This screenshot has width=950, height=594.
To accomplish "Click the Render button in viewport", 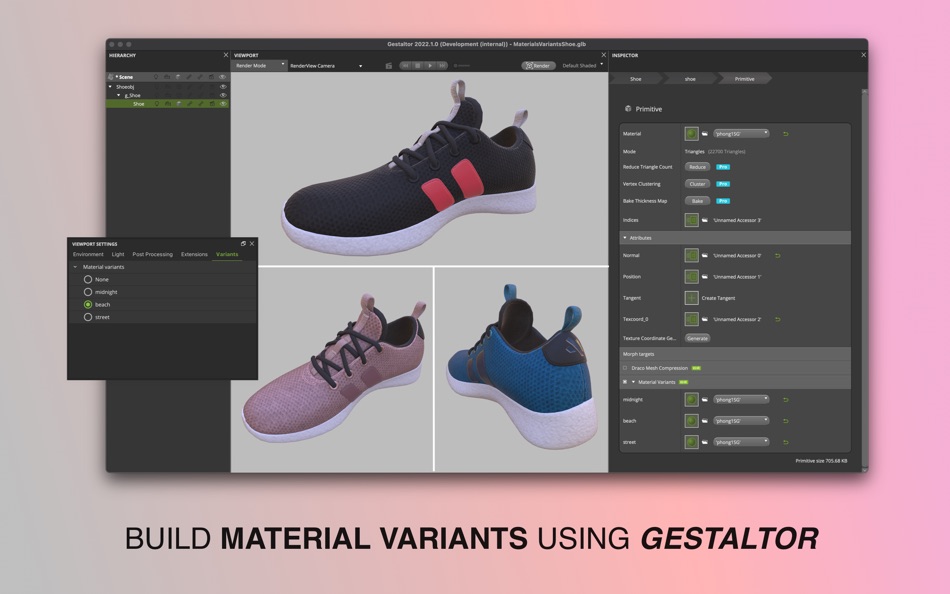I will [538, 65].
